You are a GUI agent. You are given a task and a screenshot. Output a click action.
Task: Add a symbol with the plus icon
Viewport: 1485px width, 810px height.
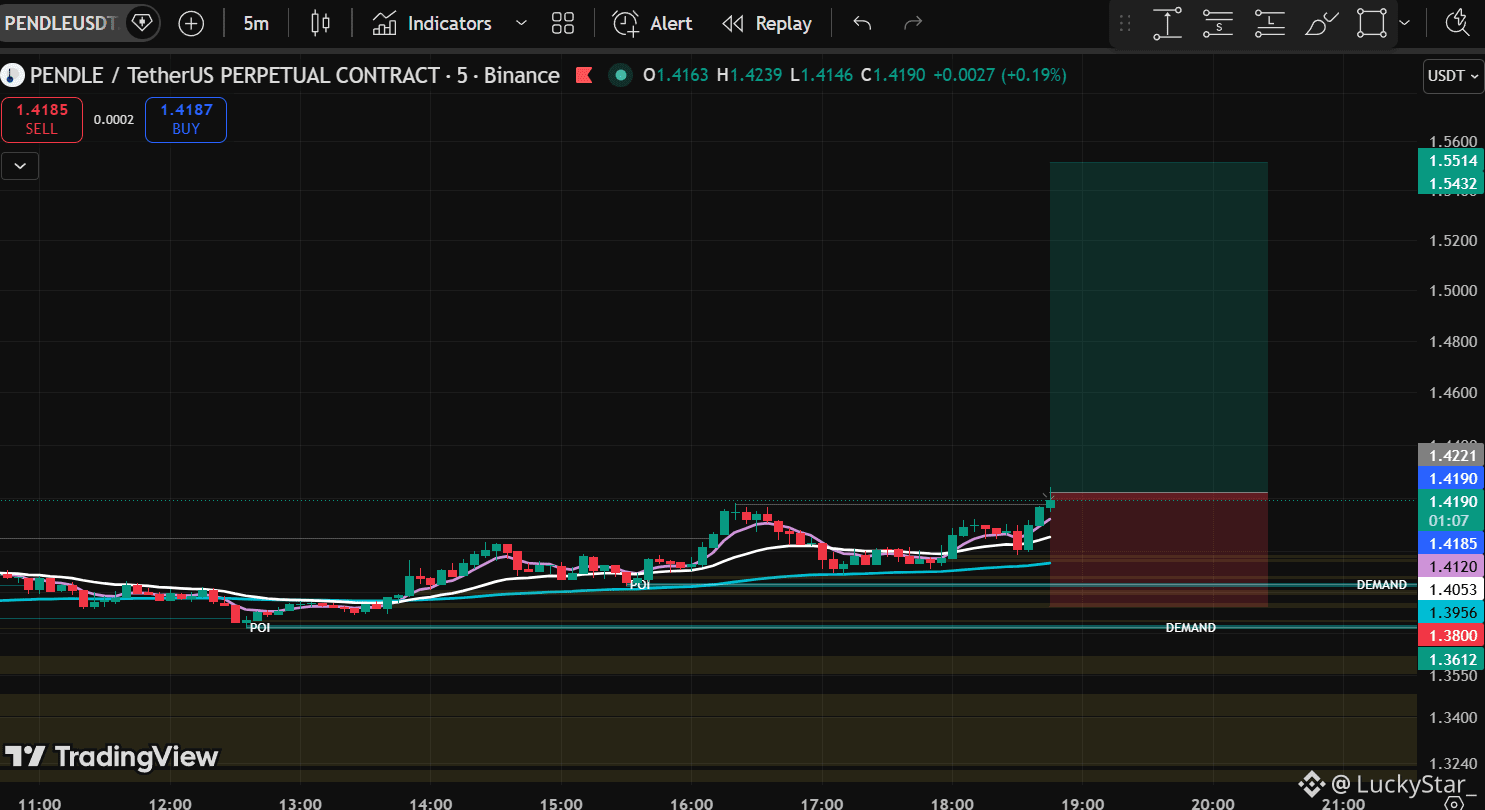(191, 23)
